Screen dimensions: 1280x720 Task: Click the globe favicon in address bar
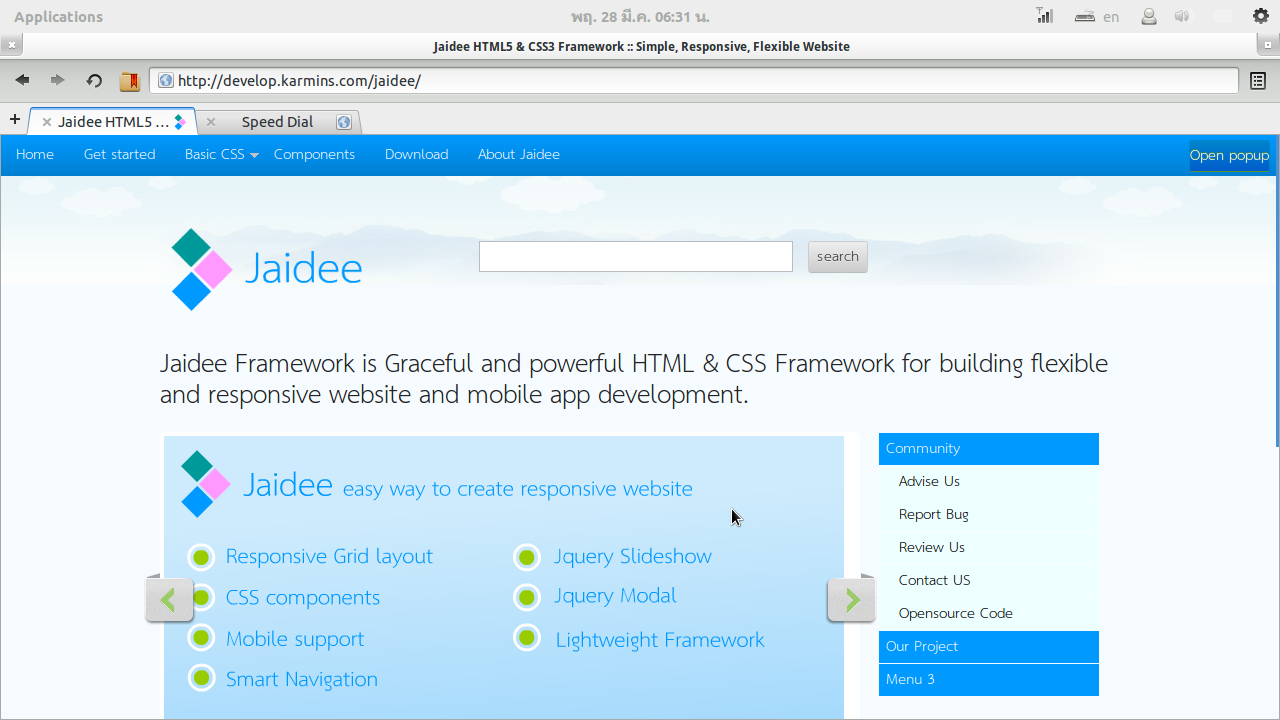click(x=165, y=79)
